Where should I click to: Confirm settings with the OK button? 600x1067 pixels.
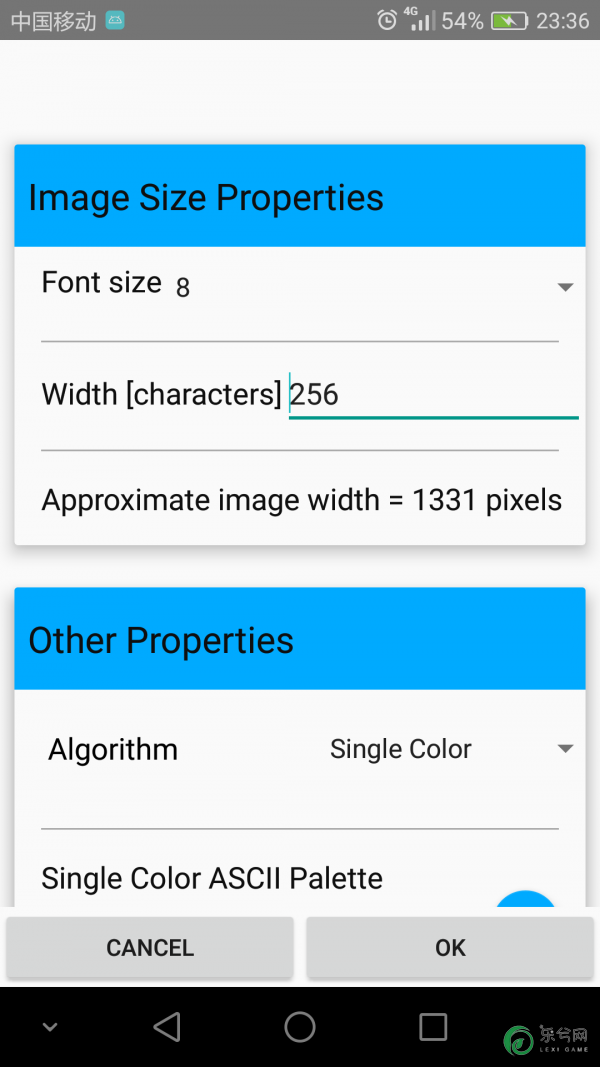point(450,947)
